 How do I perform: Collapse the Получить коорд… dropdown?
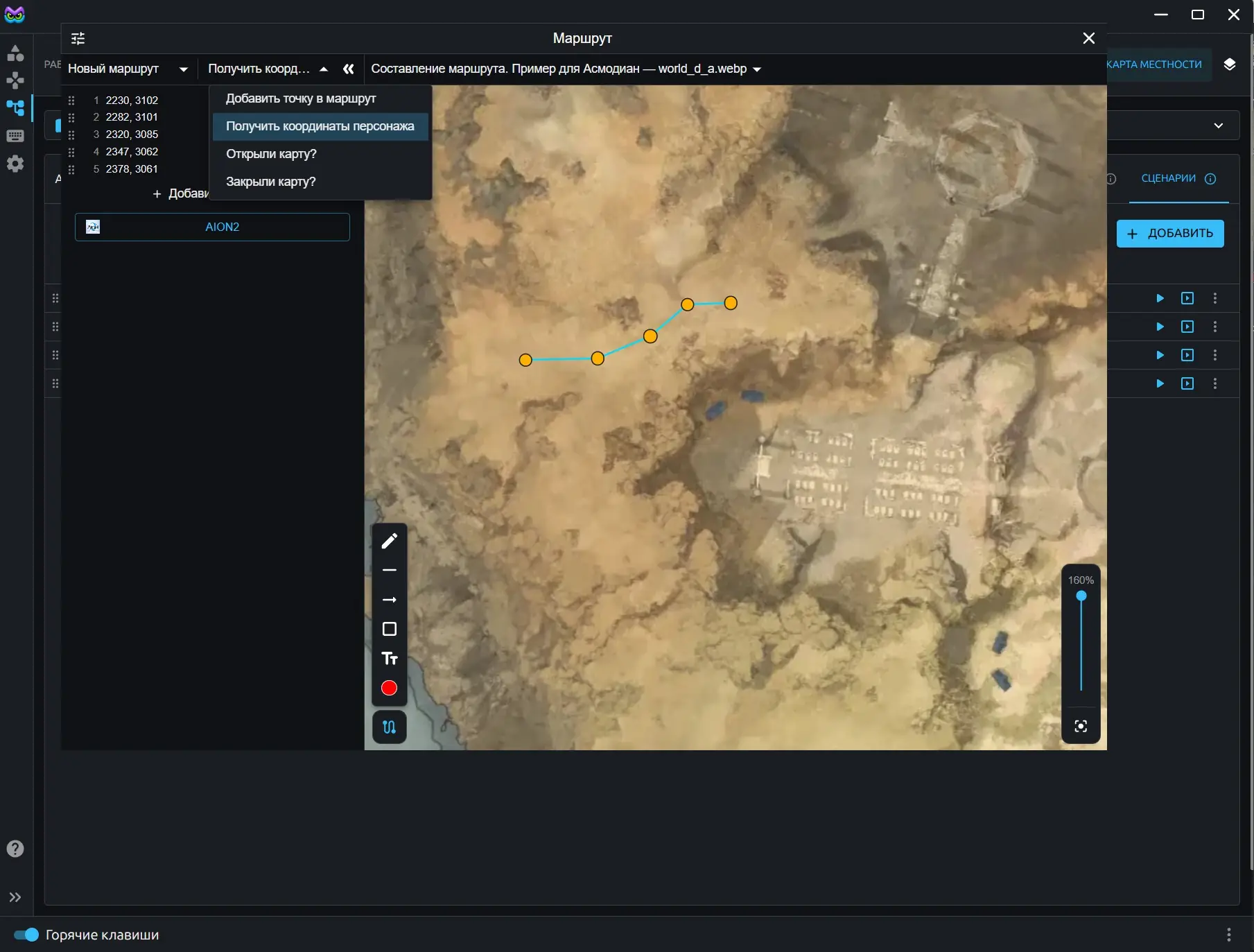click(x=268, y=69)
